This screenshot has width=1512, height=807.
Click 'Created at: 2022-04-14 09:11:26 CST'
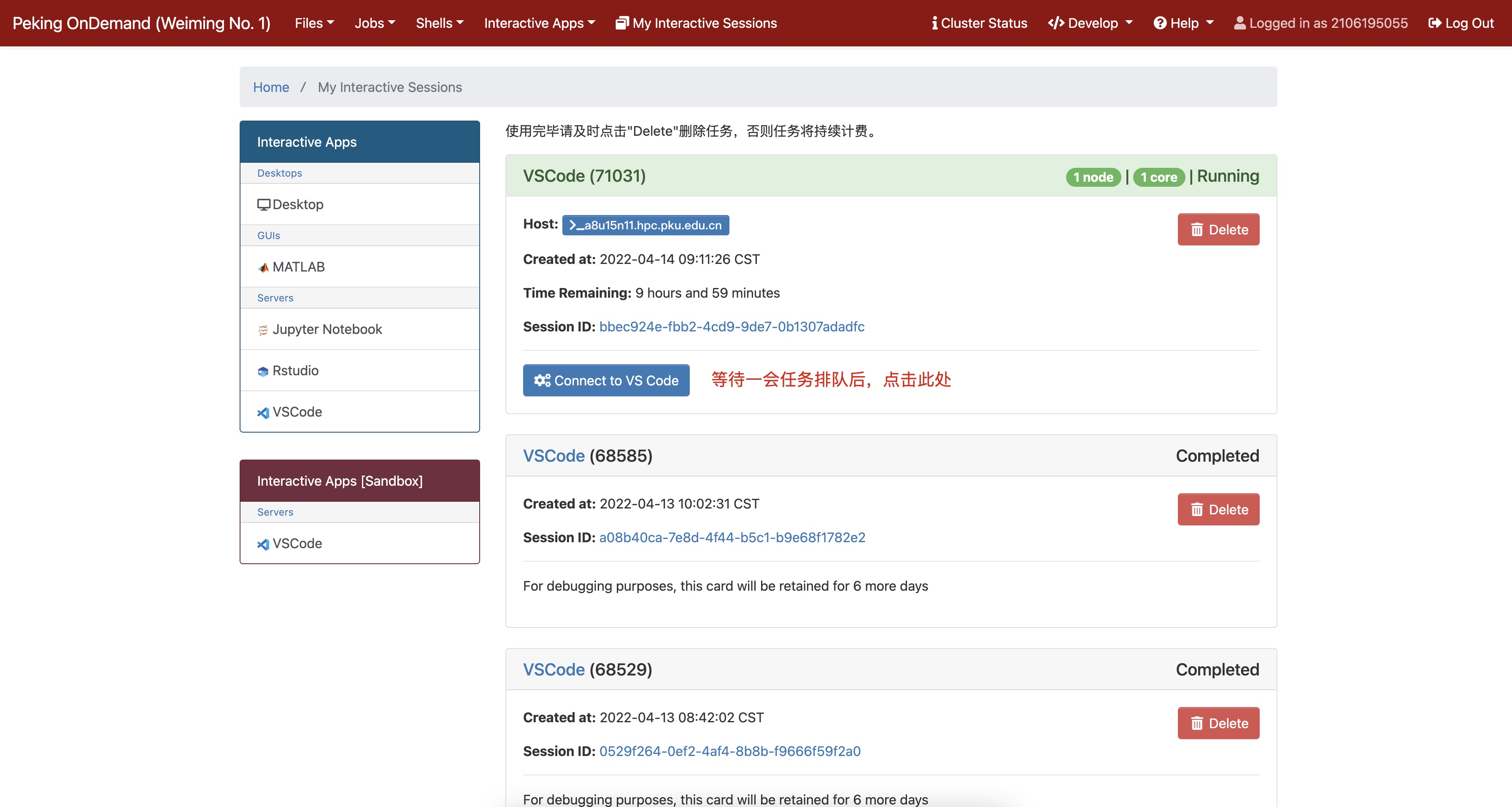pos(642,259)
